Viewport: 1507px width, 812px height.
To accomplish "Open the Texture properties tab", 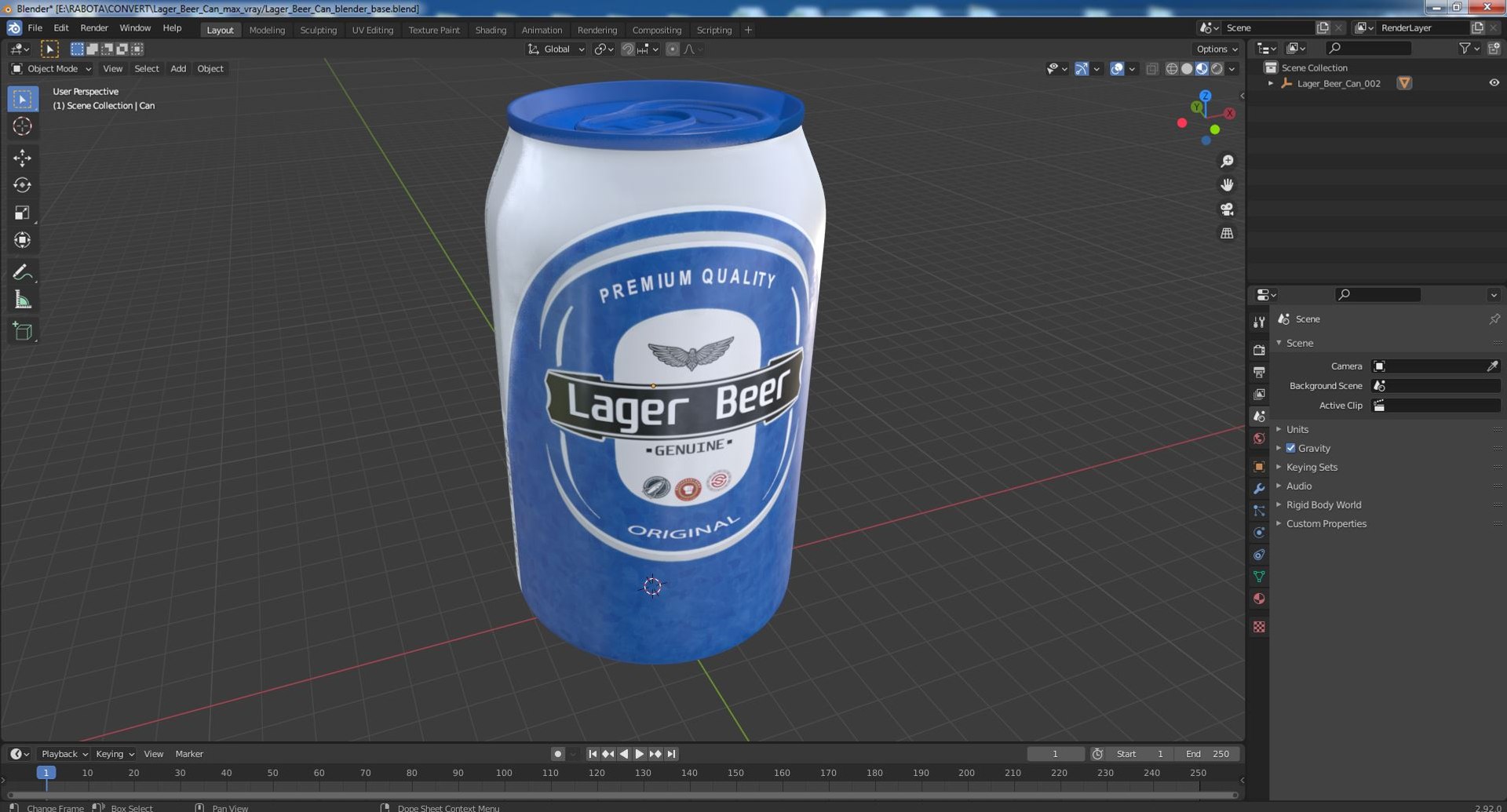I will tap(1259, 627).
